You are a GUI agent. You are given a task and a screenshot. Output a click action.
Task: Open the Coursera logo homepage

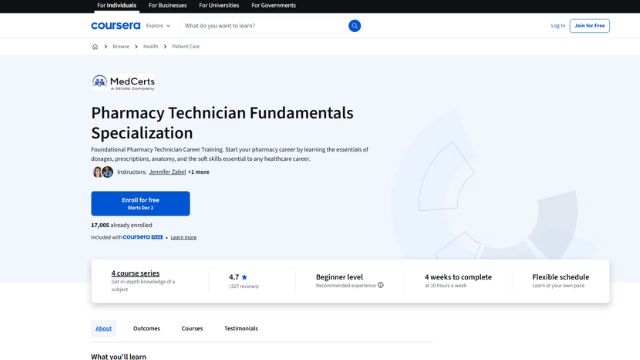(x=116, y=26)
